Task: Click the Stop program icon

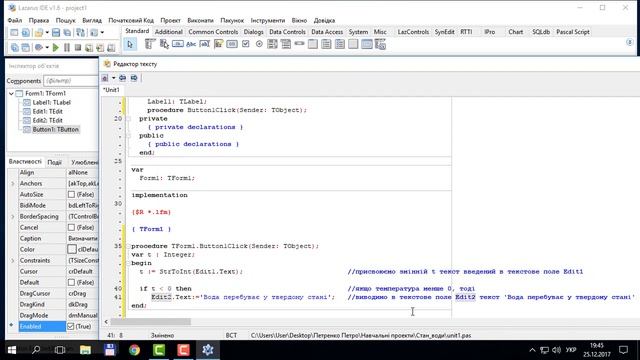Action: 78,48
